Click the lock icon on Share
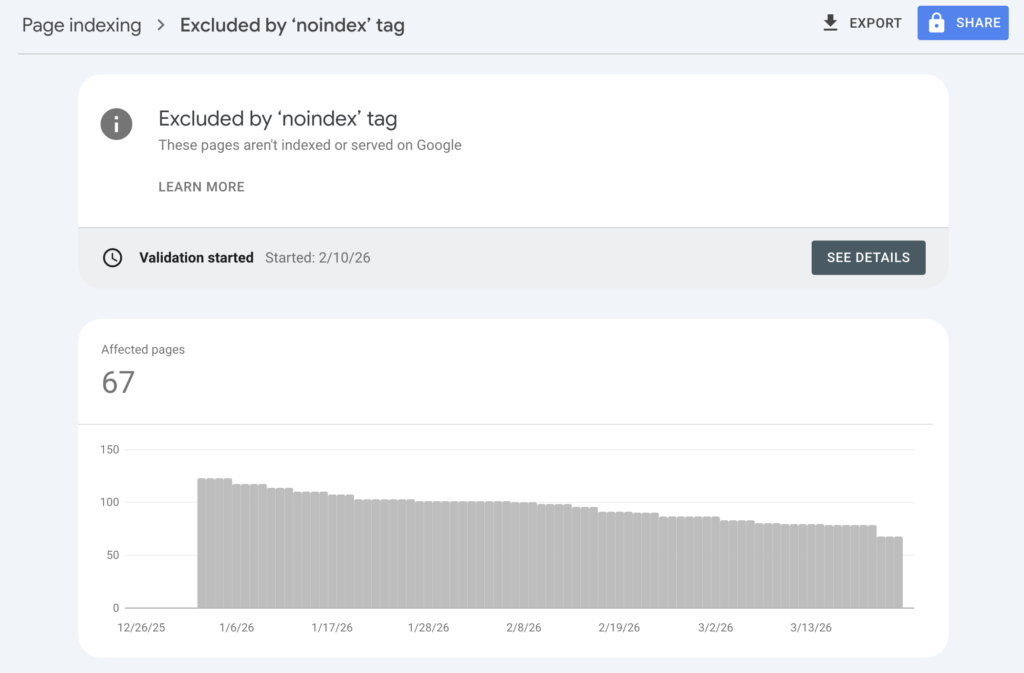 (x=936, y=23)
